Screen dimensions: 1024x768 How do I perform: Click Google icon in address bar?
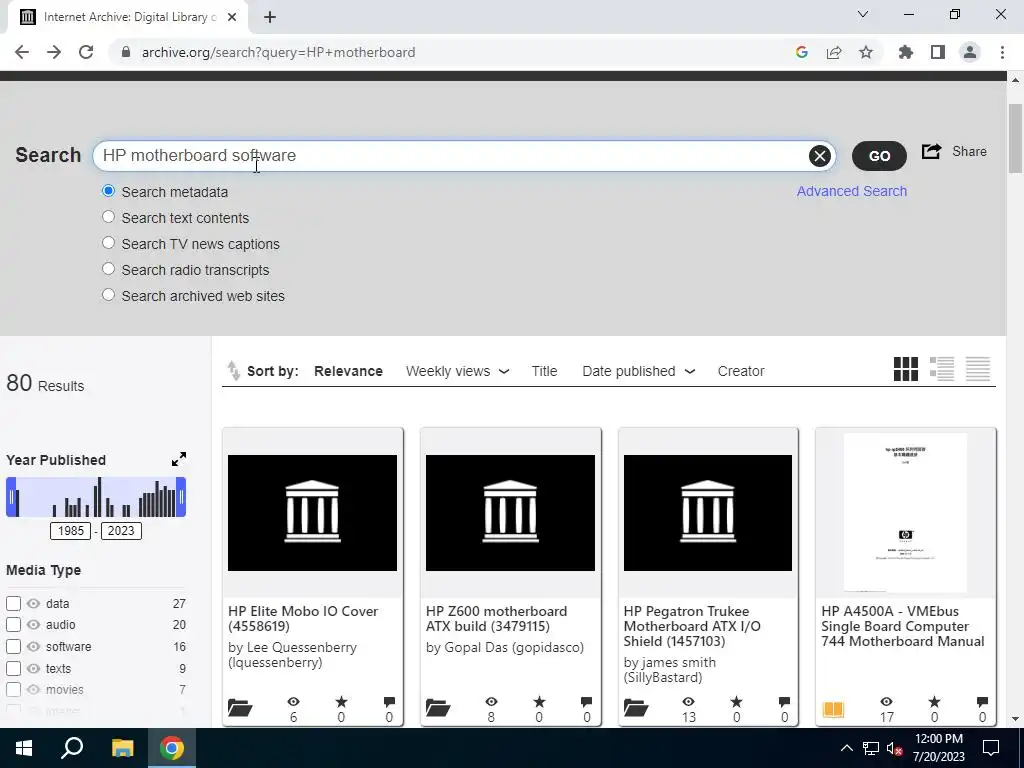802,52
